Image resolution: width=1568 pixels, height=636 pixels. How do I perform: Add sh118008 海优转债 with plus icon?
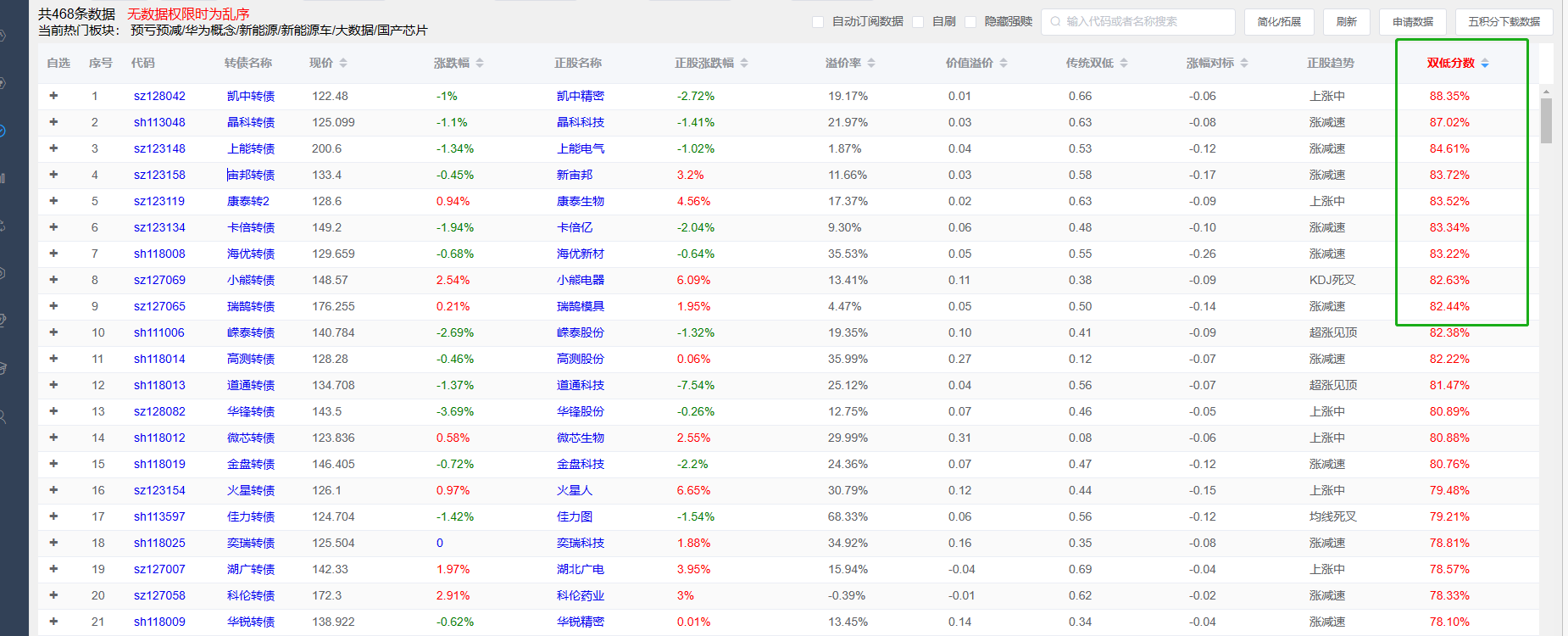[53, 254]
